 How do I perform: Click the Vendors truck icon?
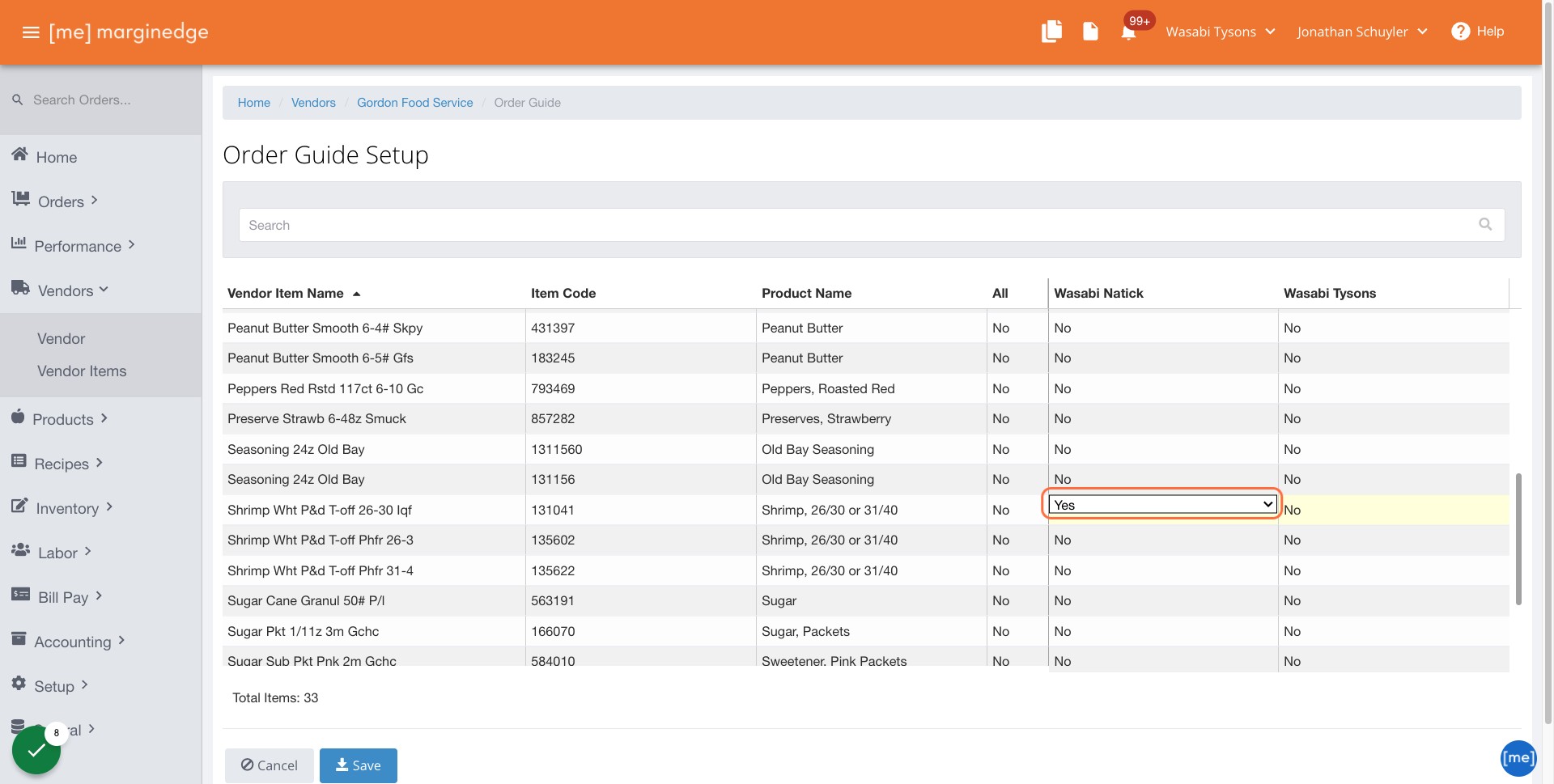click(x=20, y=287)
